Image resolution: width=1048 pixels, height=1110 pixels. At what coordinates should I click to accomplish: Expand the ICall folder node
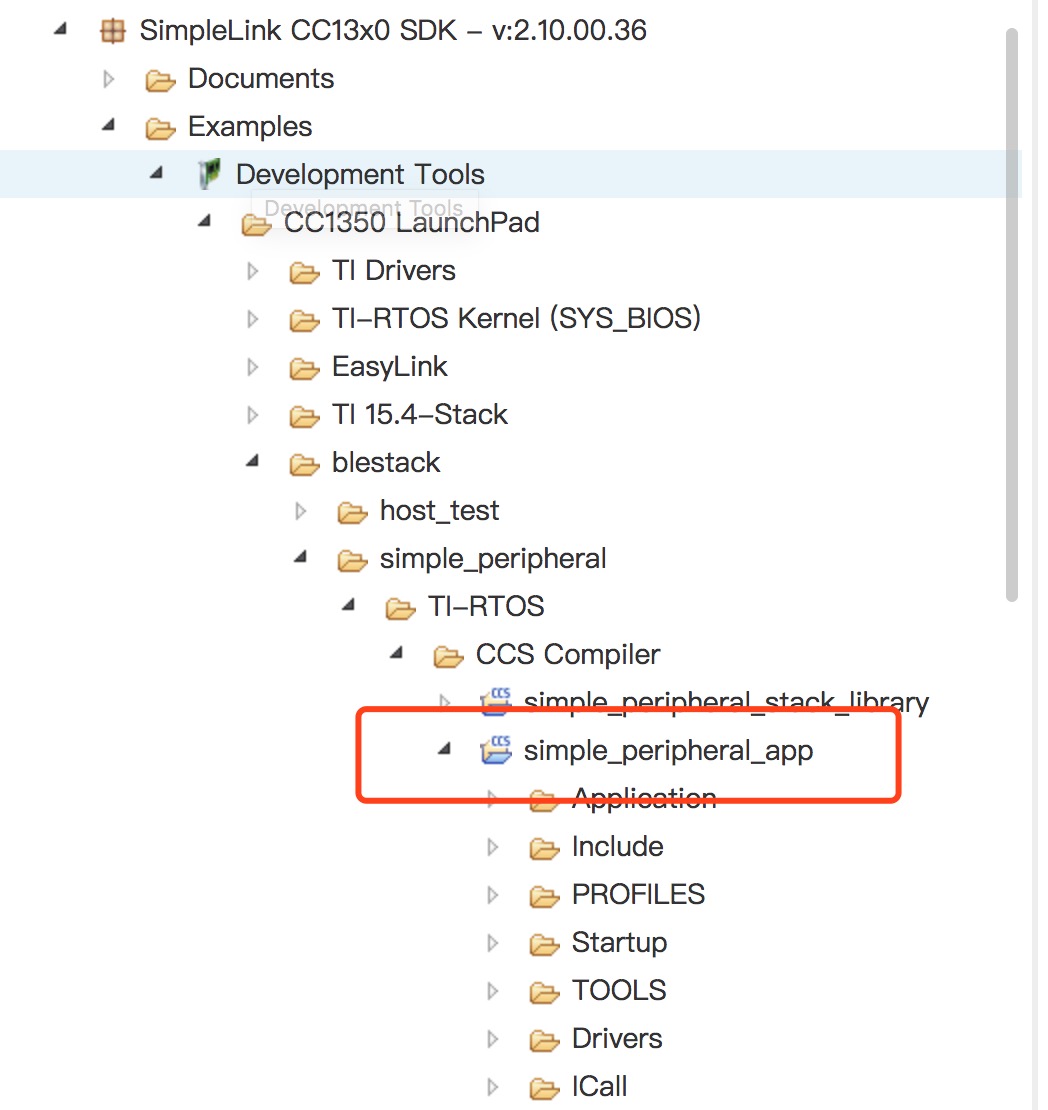(493, 1087)
